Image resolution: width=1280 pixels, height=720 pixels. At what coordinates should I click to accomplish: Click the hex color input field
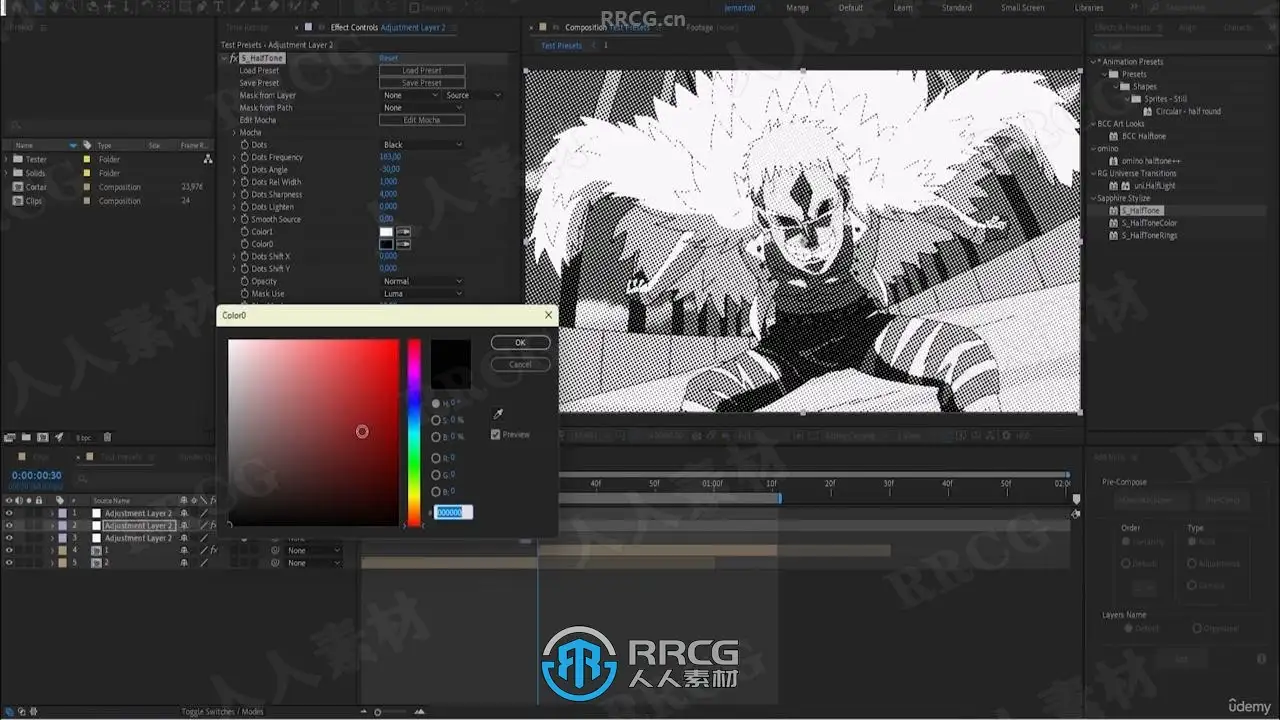point(453,512)
